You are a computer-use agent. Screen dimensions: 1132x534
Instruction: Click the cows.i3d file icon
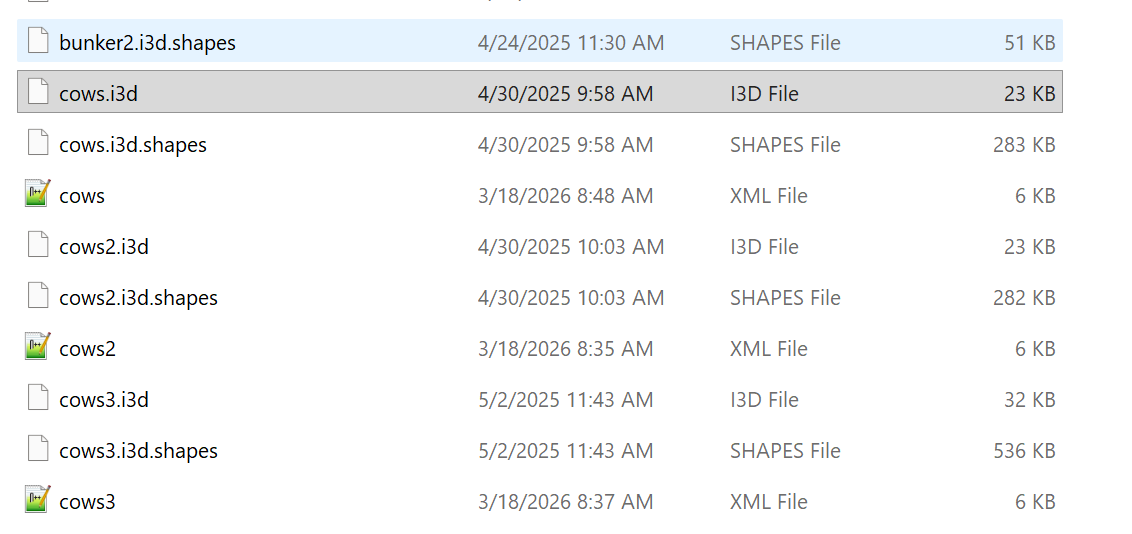[x=38, y=93]
